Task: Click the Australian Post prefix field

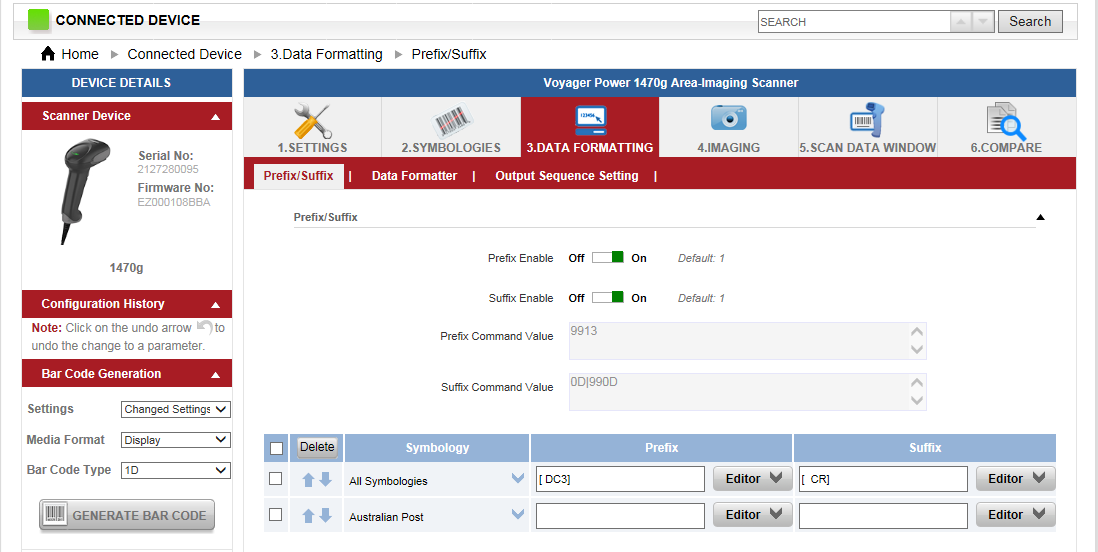Action: (x=620, y=516)
